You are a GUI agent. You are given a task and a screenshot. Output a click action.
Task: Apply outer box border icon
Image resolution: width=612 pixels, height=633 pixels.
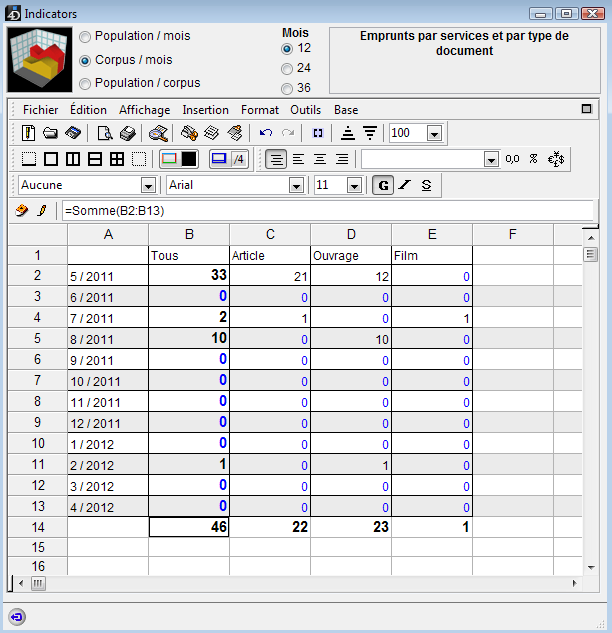coord(51,159)
